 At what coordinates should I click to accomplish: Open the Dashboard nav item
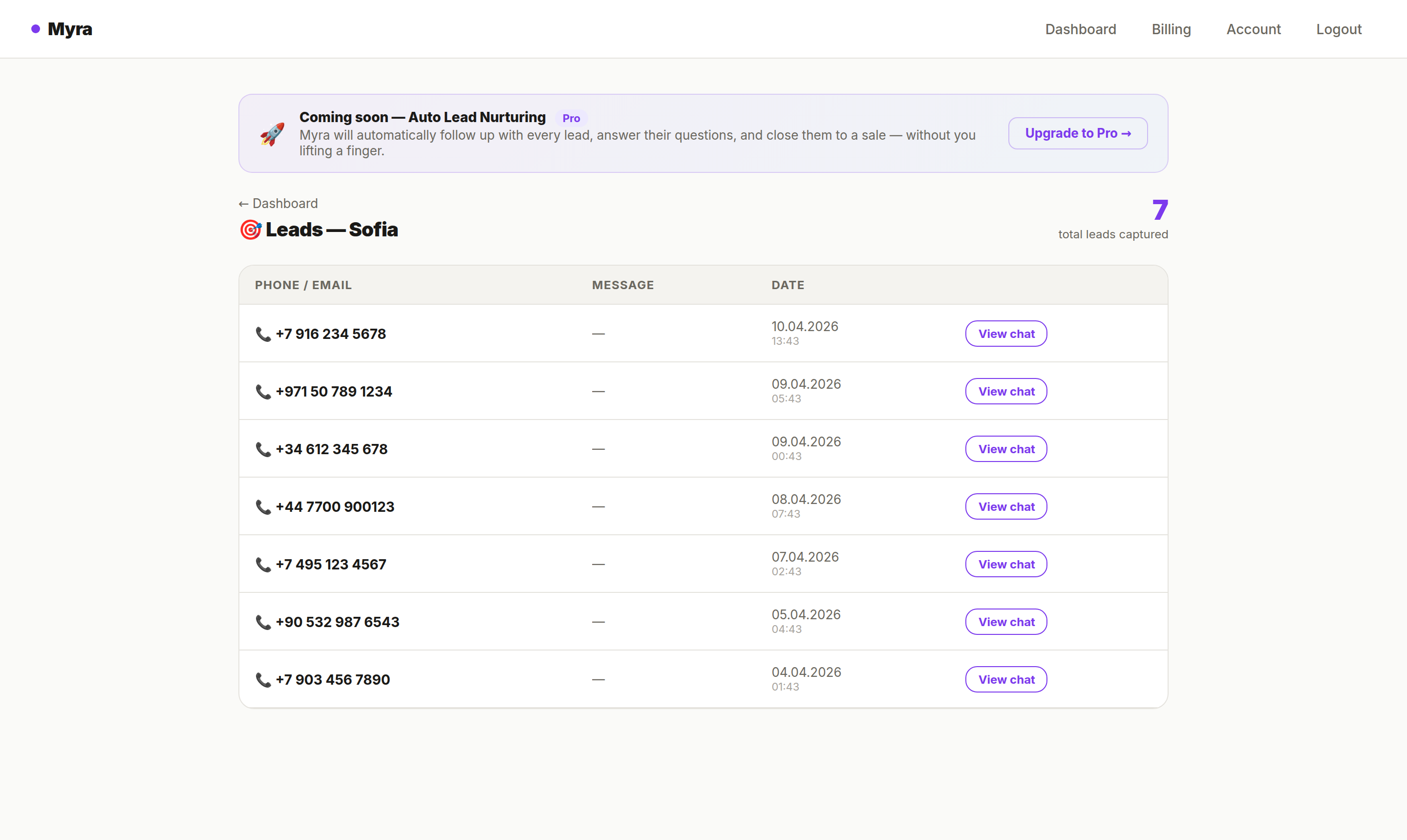coord(1080,29)
